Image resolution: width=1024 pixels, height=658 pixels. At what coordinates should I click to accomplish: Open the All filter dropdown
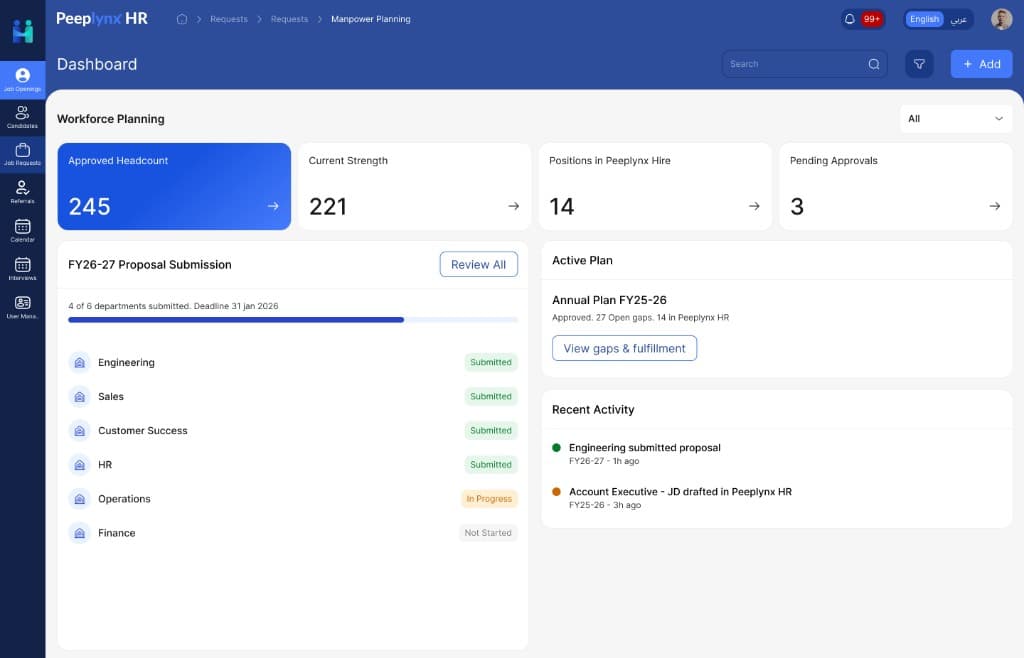tap(955, 119)
